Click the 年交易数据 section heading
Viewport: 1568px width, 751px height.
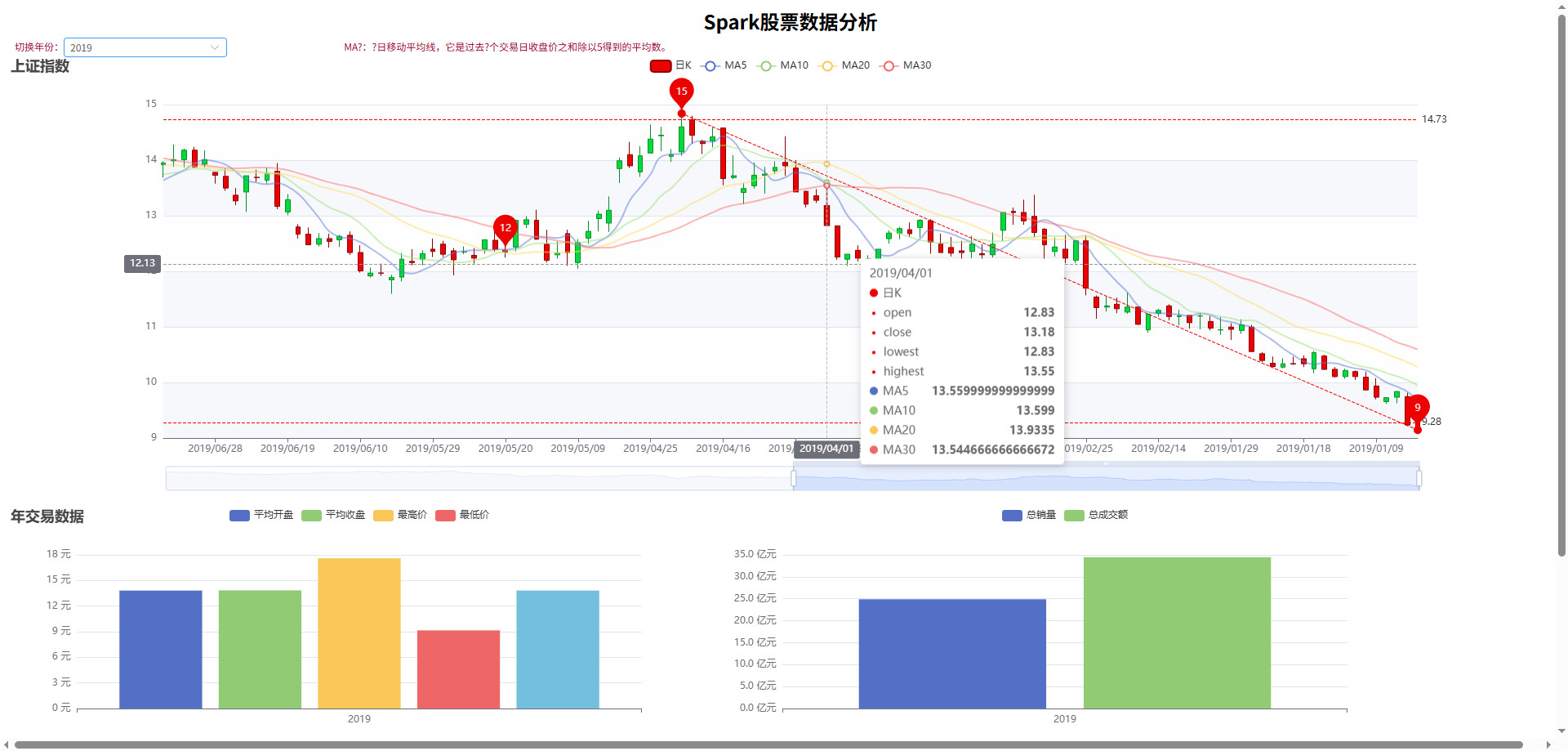coord(47,516)
